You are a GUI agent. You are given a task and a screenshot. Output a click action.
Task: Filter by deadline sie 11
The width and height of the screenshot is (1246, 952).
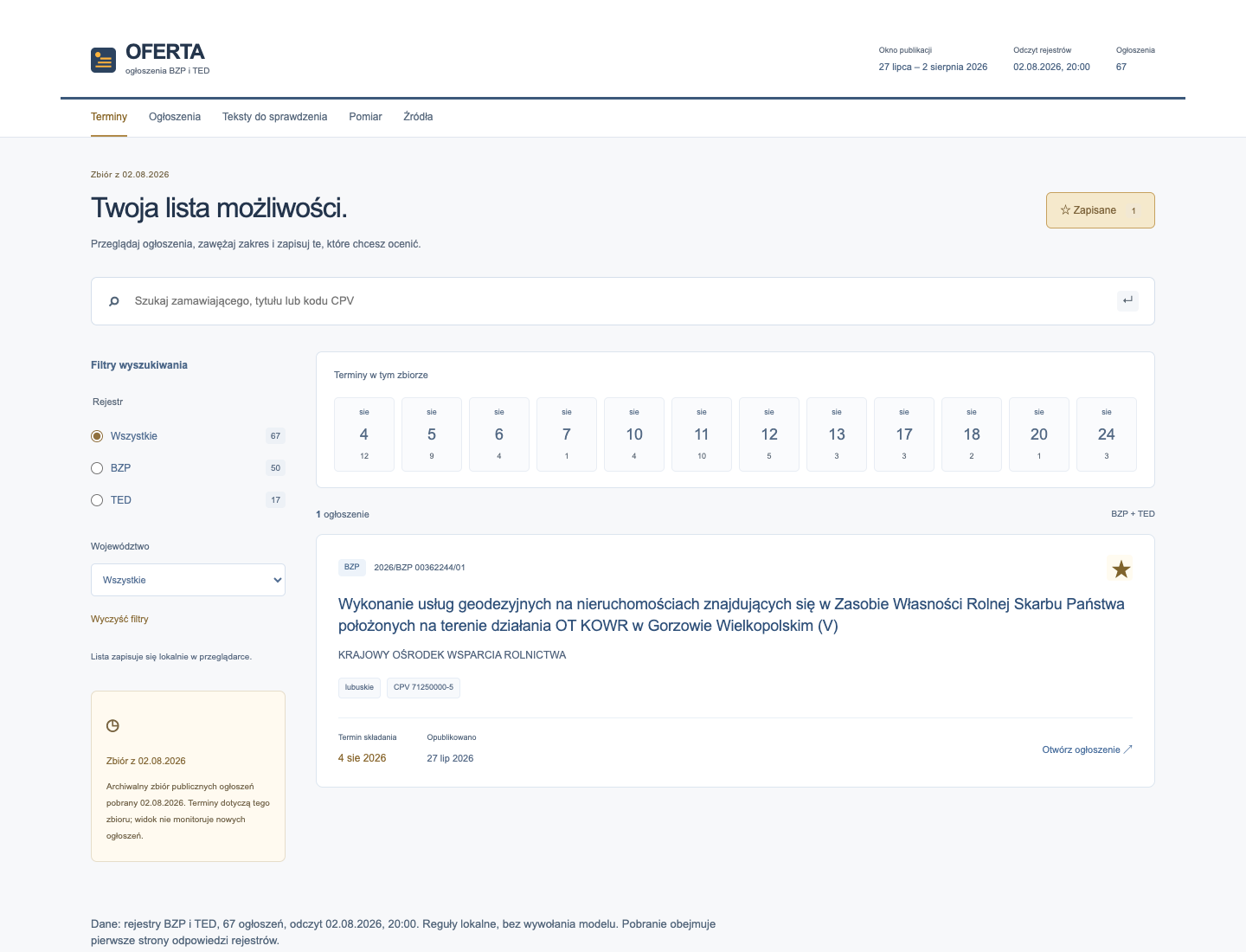point(702,434)
